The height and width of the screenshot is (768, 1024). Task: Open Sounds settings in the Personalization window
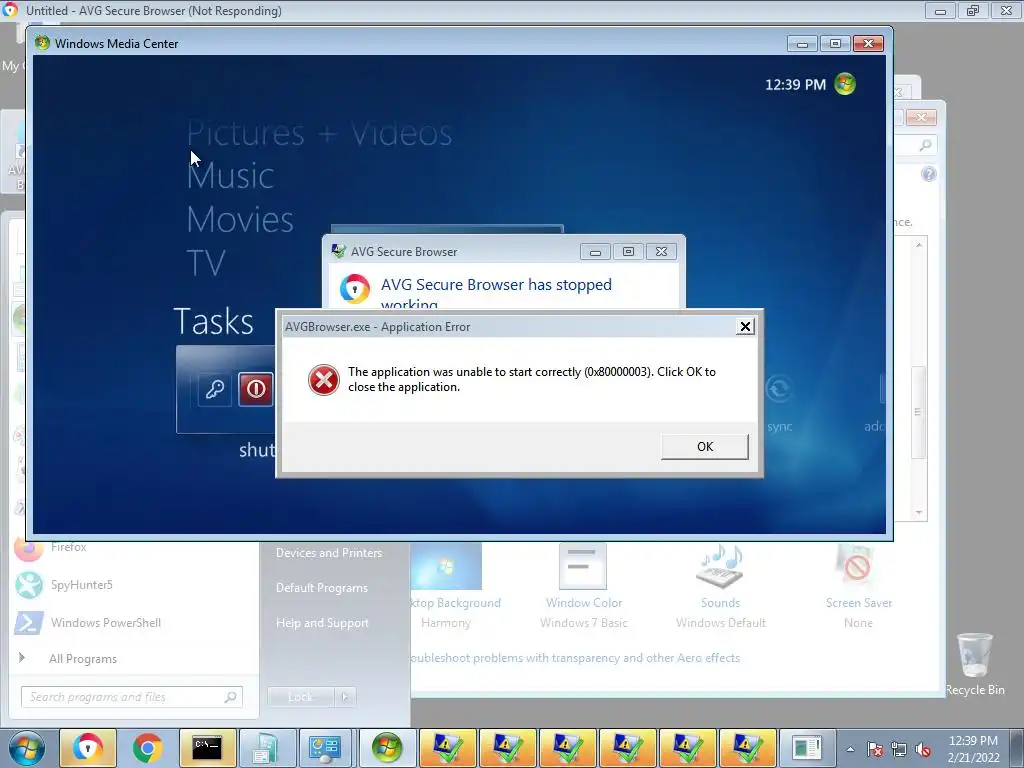720,585
